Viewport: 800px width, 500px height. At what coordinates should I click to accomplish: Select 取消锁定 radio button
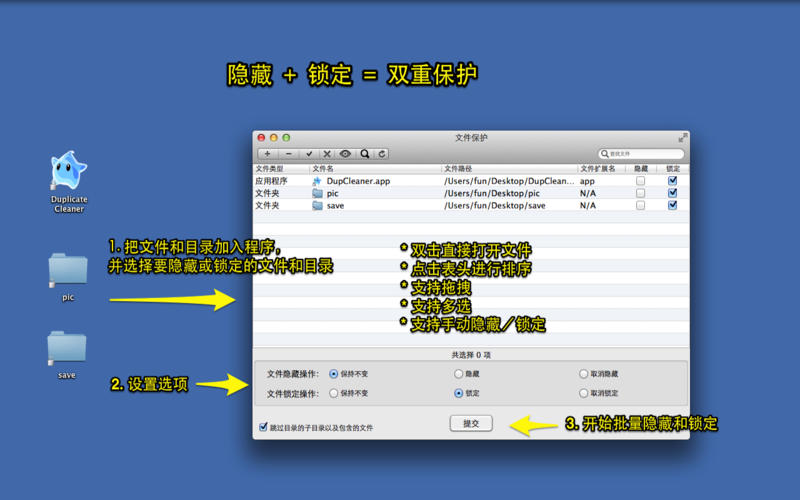(584, 393)
